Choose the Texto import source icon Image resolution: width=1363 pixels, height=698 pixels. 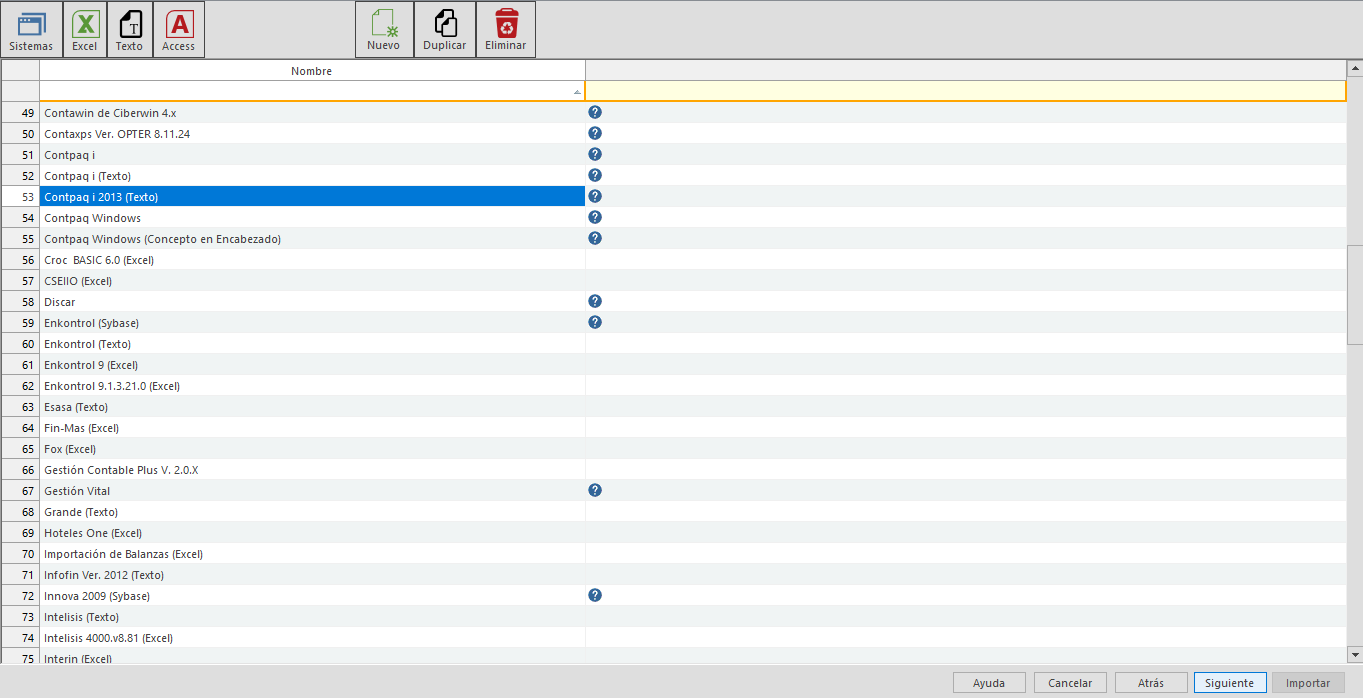pos(129,29)
